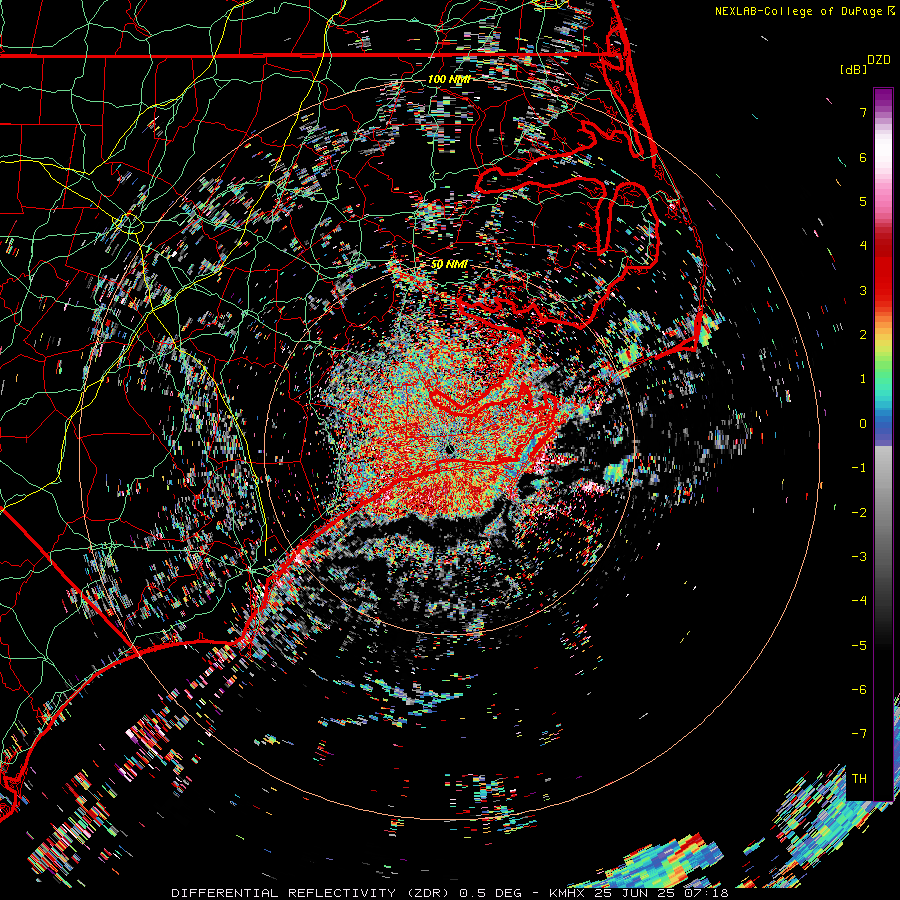Click the -2 value on the color scale

(x=859, y=513)
